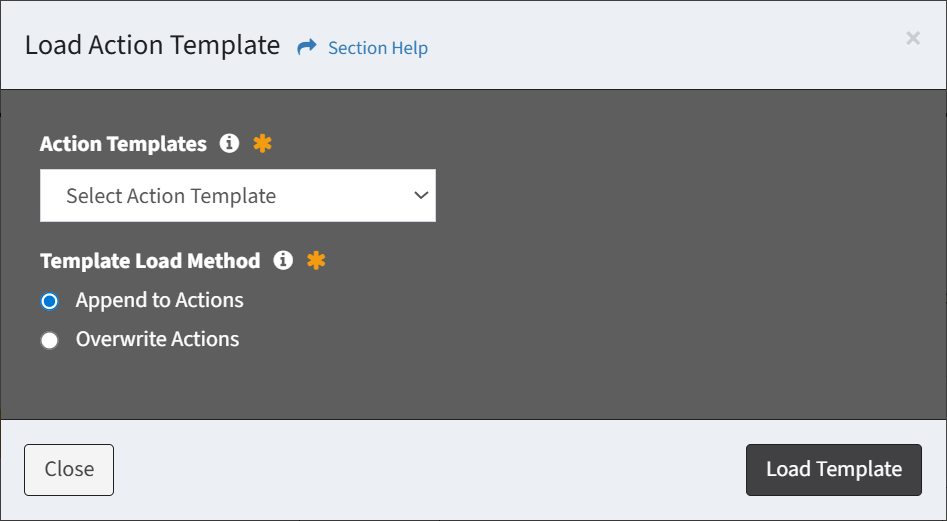Click the info icon beside Action Templates
Screen dimensions: 947x521
click(x=229, y=144)
